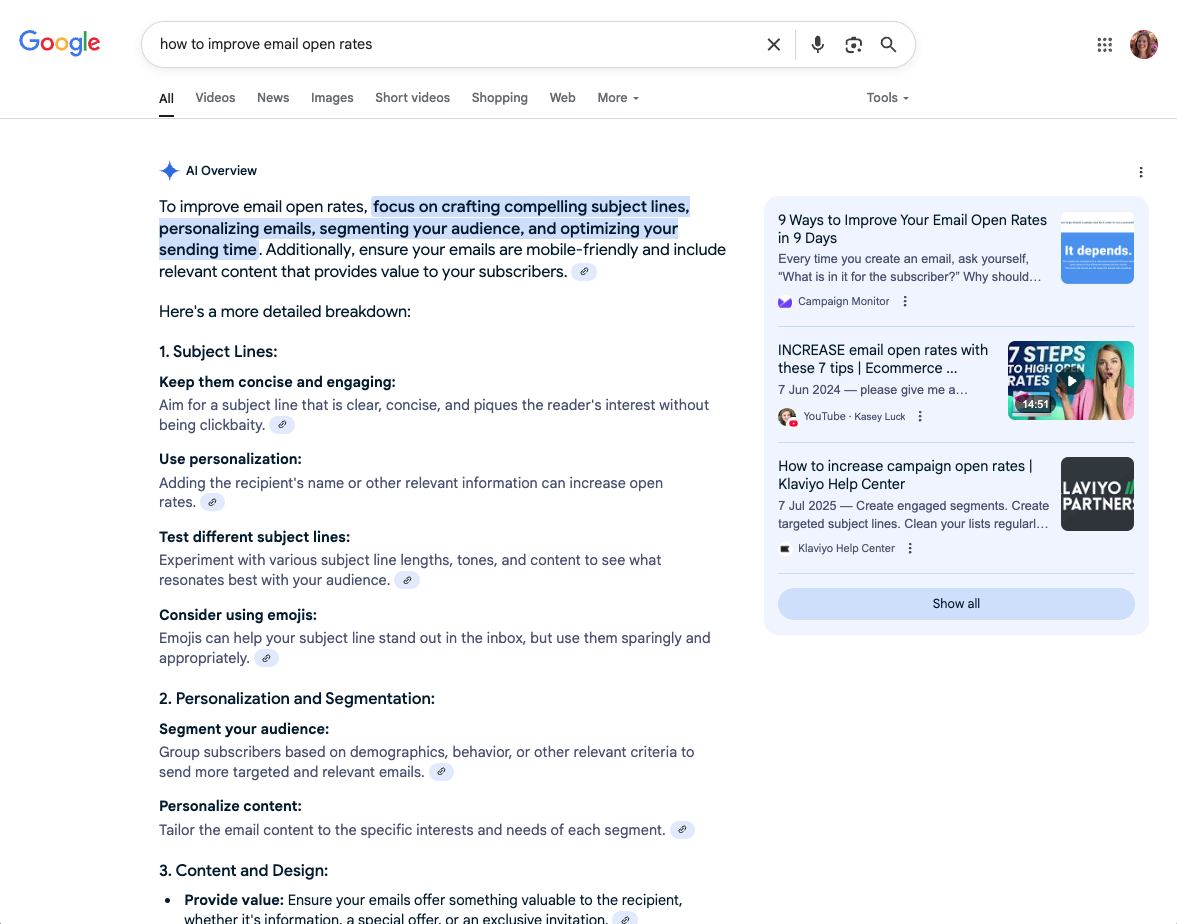Click 'Use personalization:' text
Screen dimensions: 1177x924
coord(230,459)
